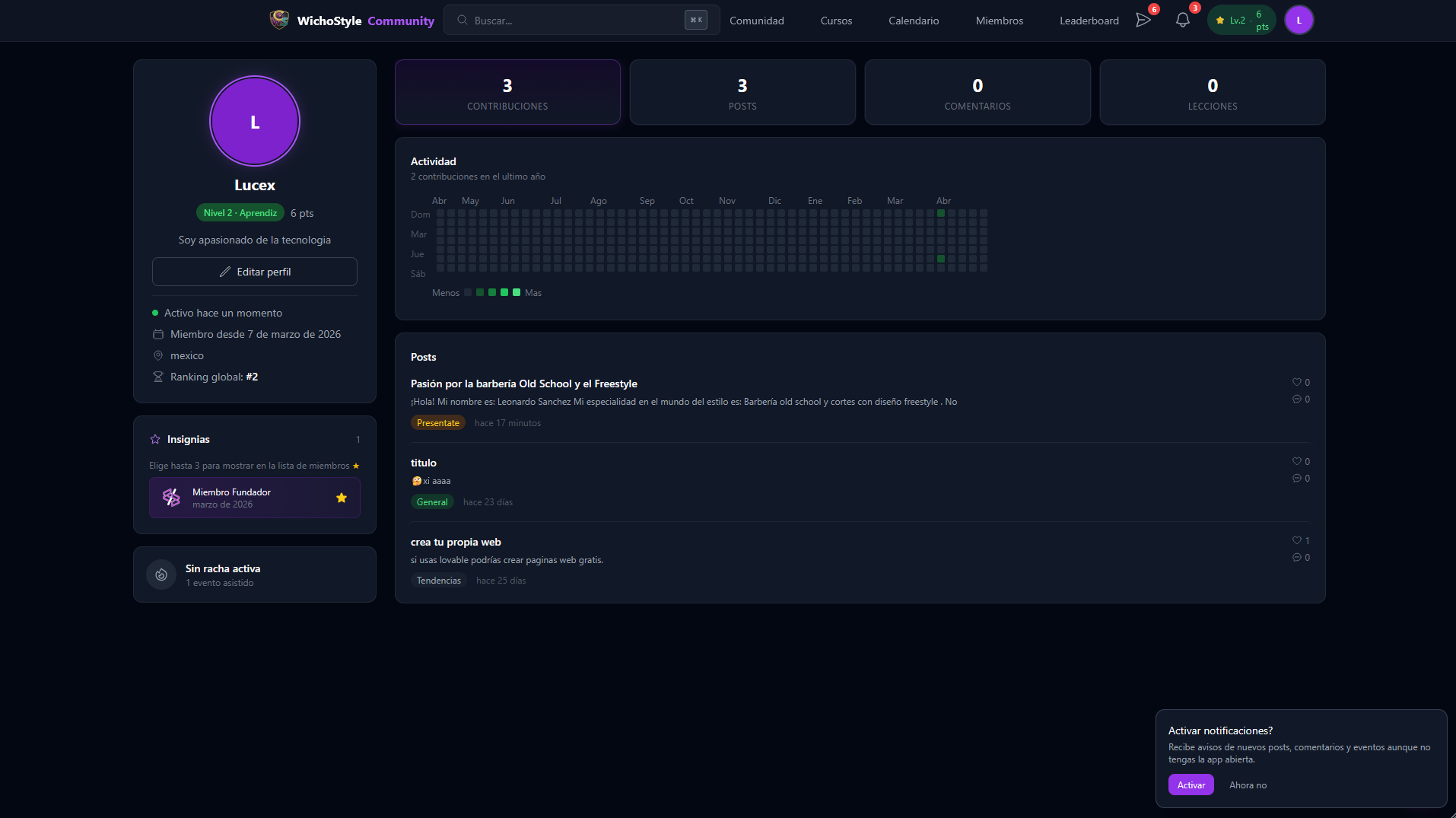The height and width of the screenshot is (818, 1456).
Task: Focus the Buscar search field
Action: [581, 21]
